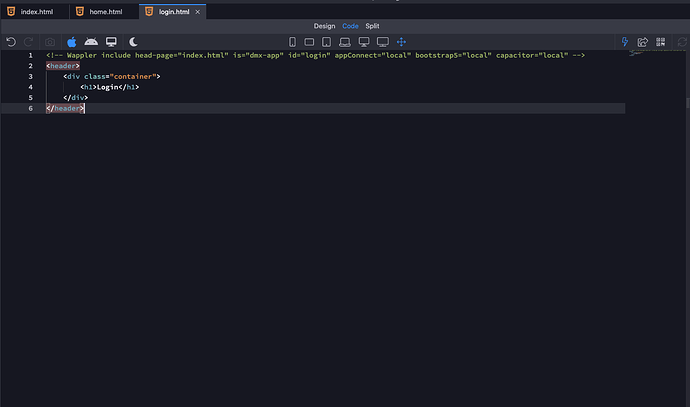Click the blue fit-to-view arrows icon
Image resolution: width=690 pixels, height=407 pixels.
point(401,42)
